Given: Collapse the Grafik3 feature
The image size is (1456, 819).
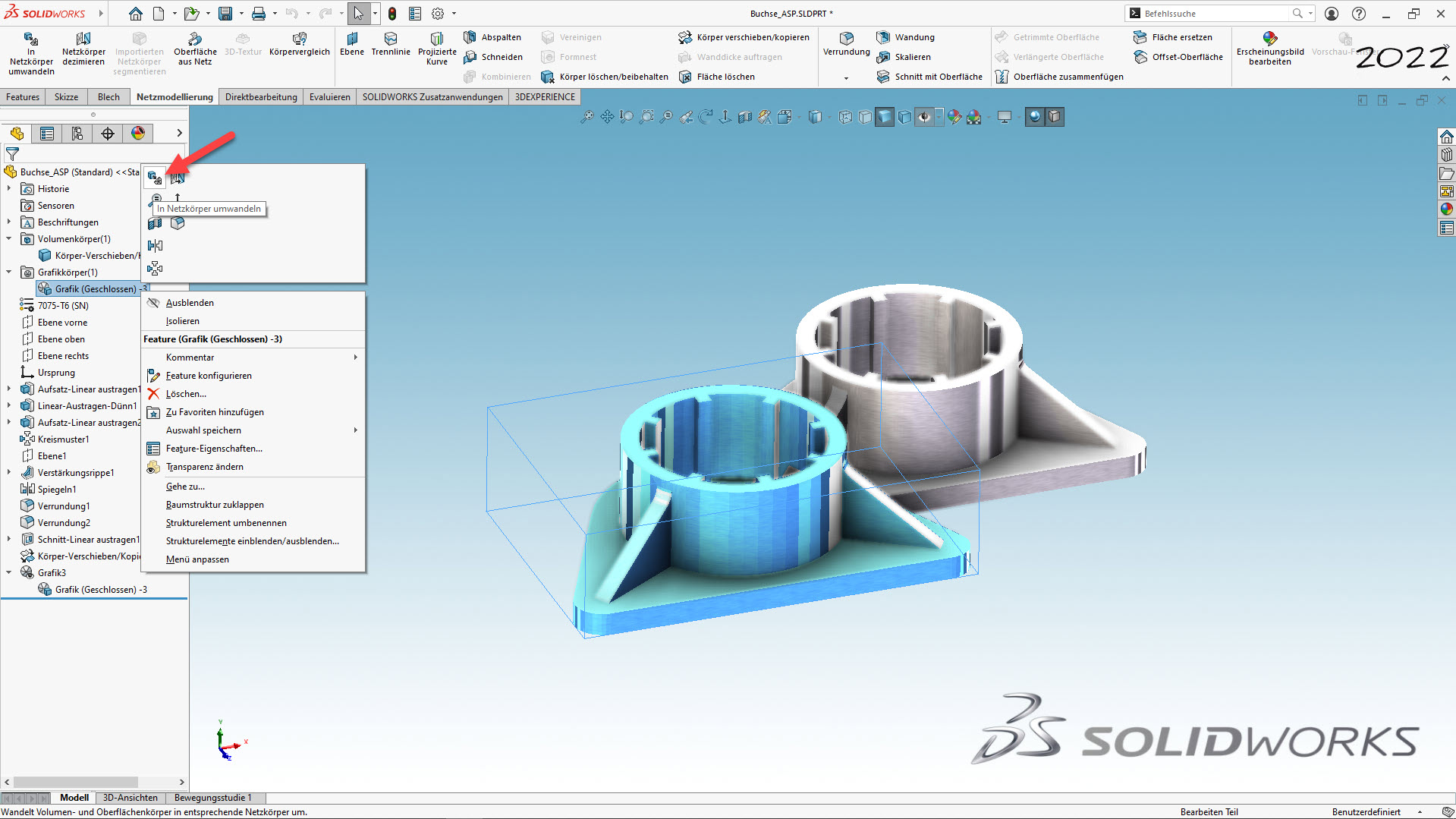Looking at the screenshot, I should 9,573.
